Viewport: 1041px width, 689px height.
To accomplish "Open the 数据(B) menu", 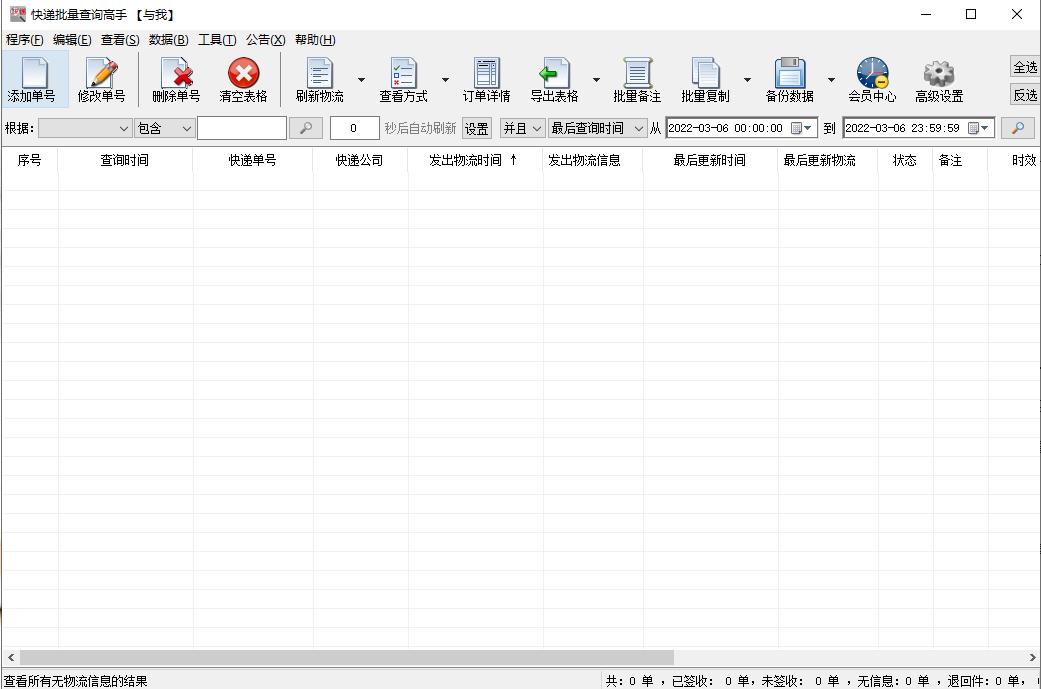I will [x=169, y=40].
